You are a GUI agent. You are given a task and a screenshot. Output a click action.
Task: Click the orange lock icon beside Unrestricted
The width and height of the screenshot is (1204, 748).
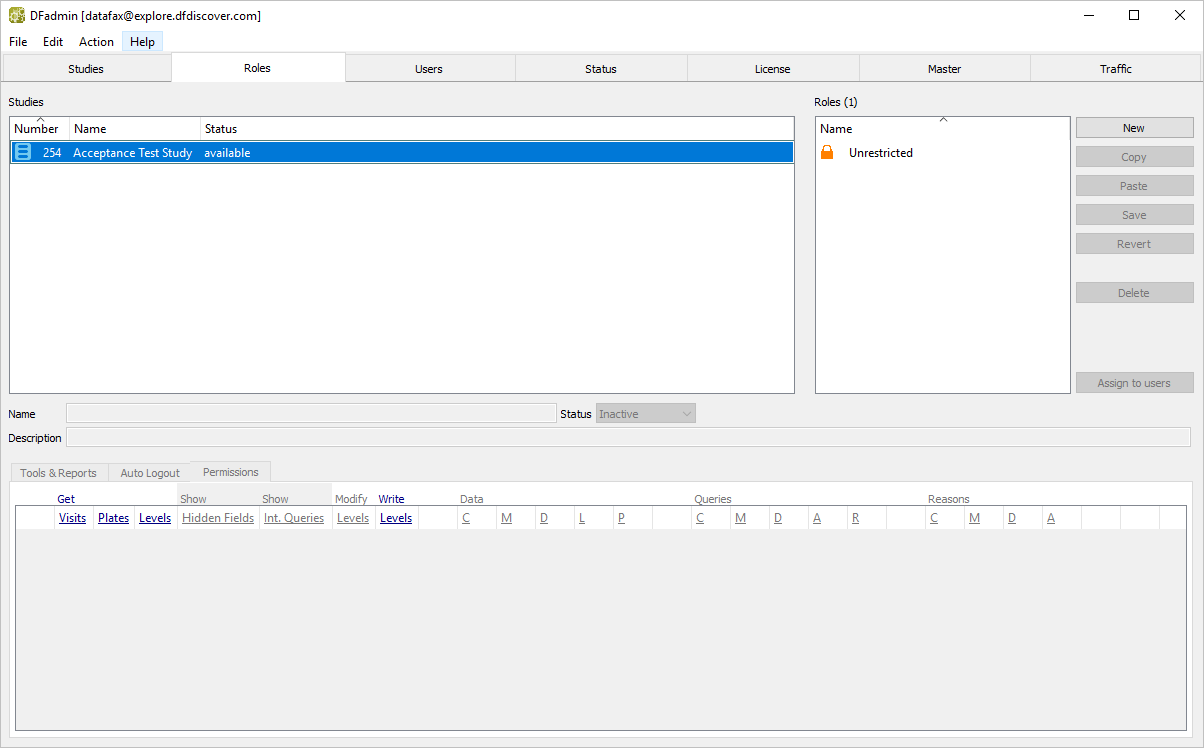pos(827,153)
